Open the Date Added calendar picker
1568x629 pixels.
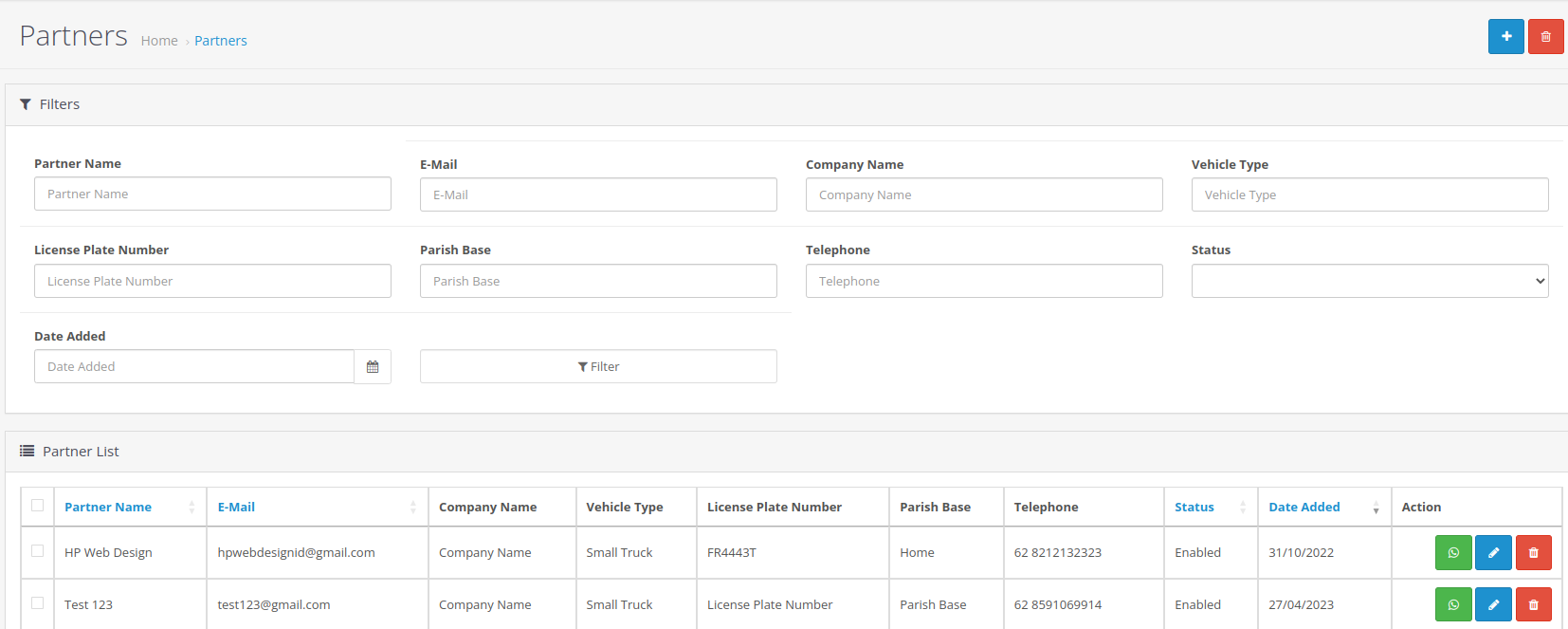coord(373,367)
